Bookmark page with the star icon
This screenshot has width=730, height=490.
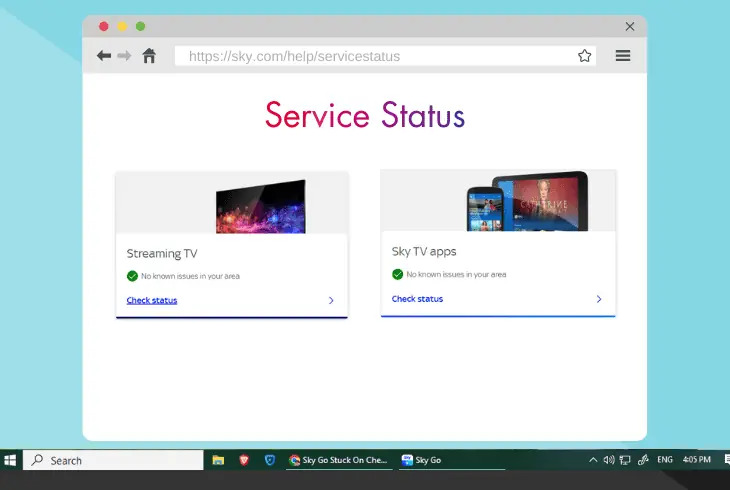584,56
